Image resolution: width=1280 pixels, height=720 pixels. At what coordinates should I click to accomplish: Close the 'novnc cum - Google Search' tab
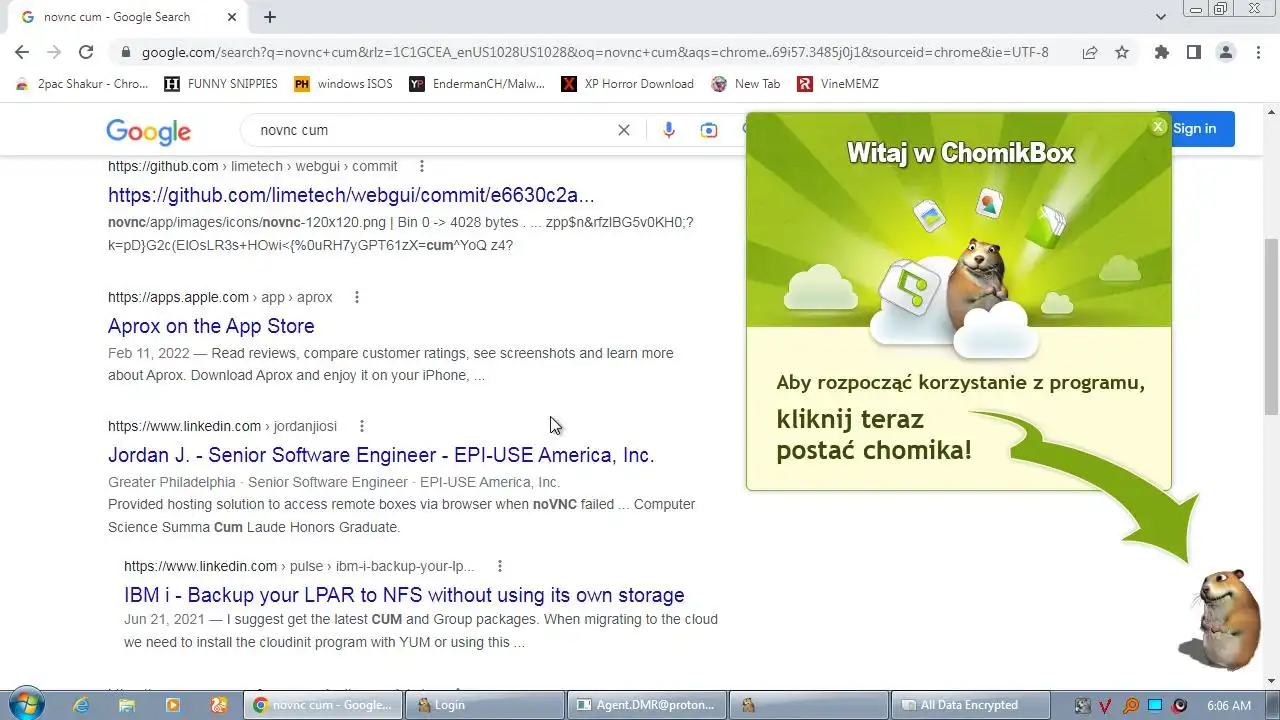tap(232, 17)
